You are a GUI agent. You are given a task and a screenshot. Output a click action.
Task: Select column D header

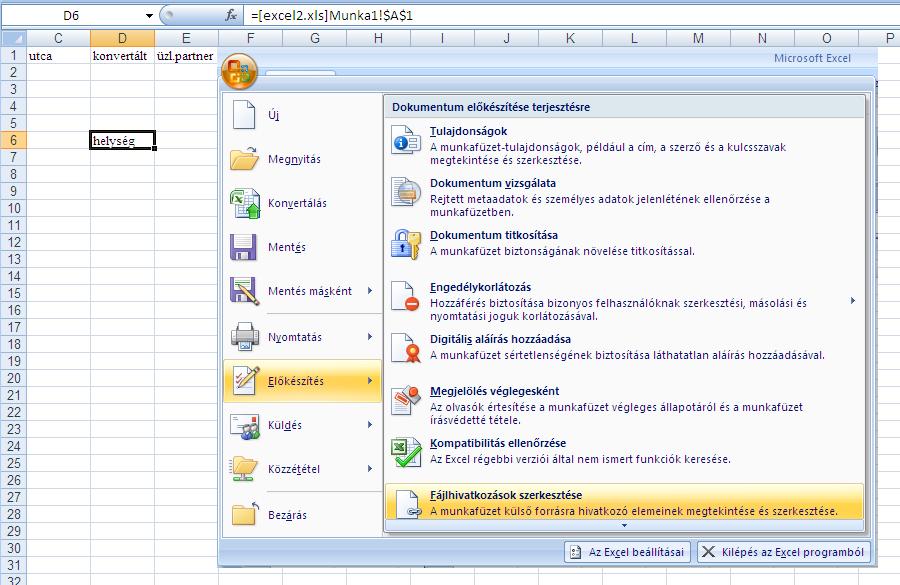122,38
